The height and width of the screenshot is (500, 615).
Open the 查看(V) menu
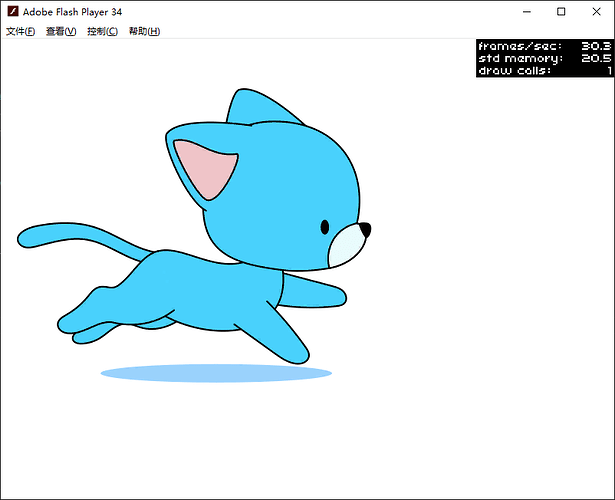[61, 31]
